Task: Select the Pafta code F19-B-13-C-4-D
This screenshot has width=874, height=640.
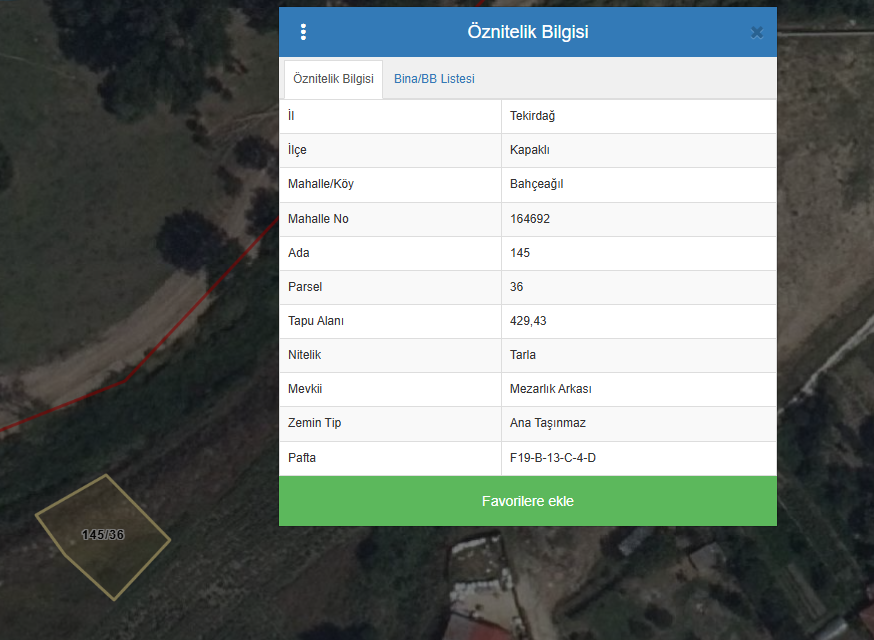Action: 553,458
